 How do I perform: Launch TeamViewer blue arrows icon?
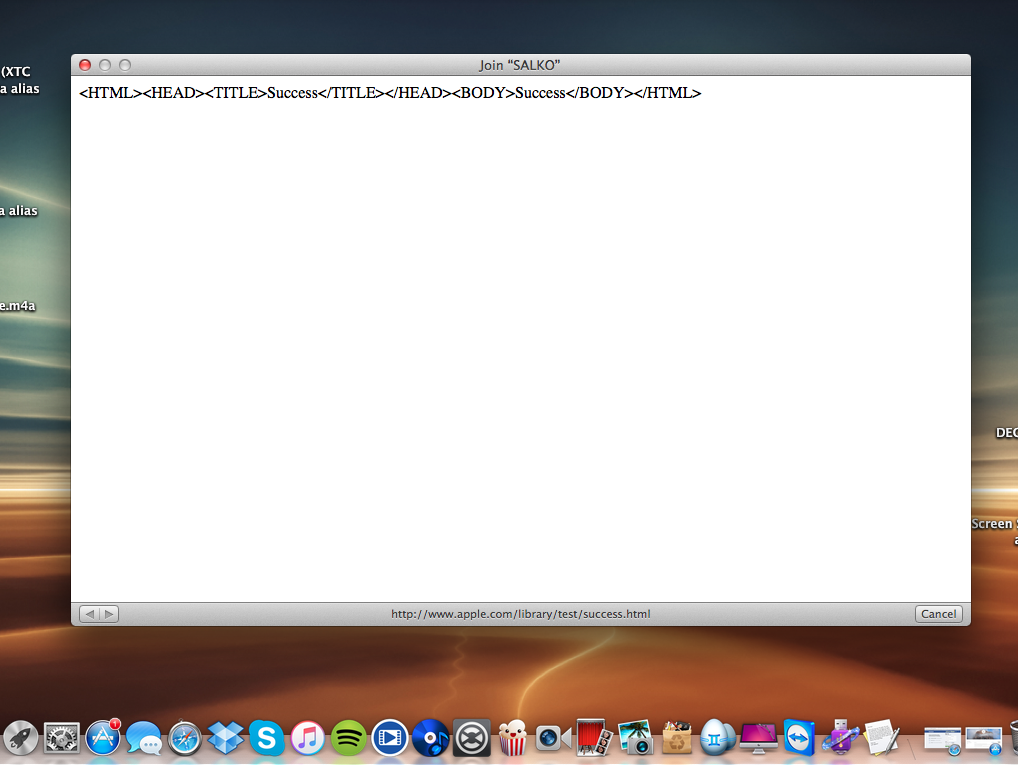(x=799, y=738)
